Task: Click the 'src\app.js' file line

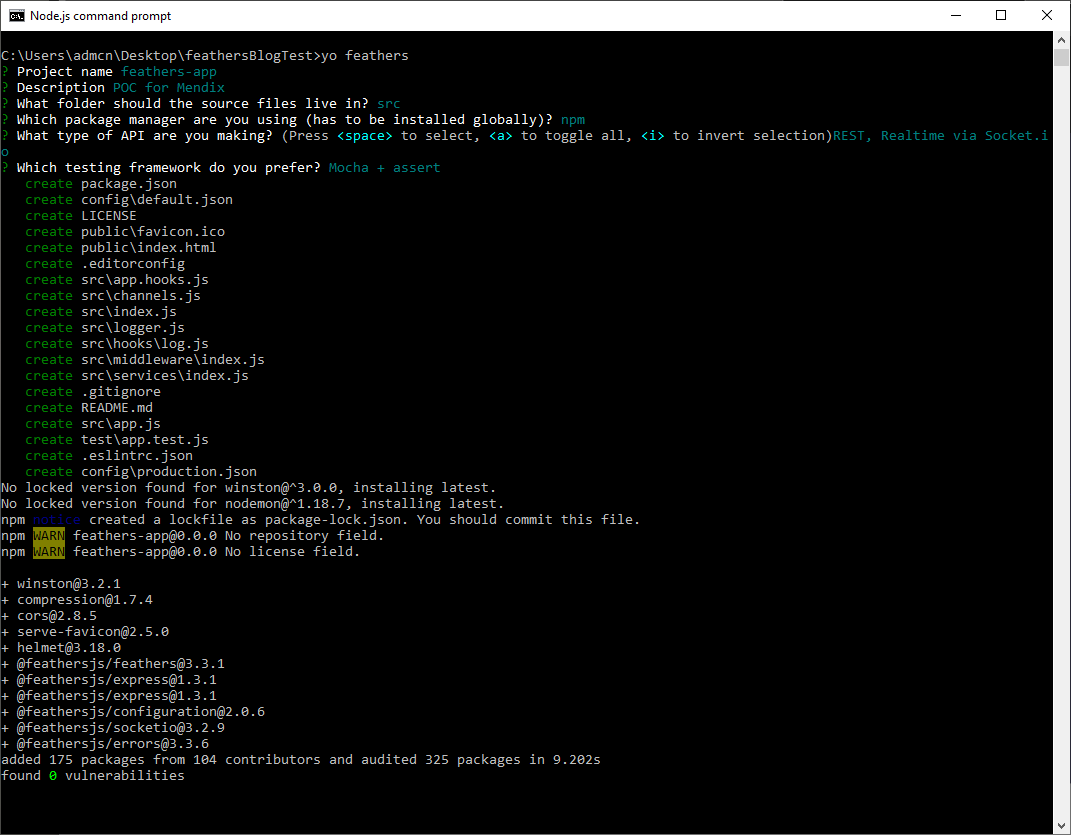Action: click(x=93, y=424)
